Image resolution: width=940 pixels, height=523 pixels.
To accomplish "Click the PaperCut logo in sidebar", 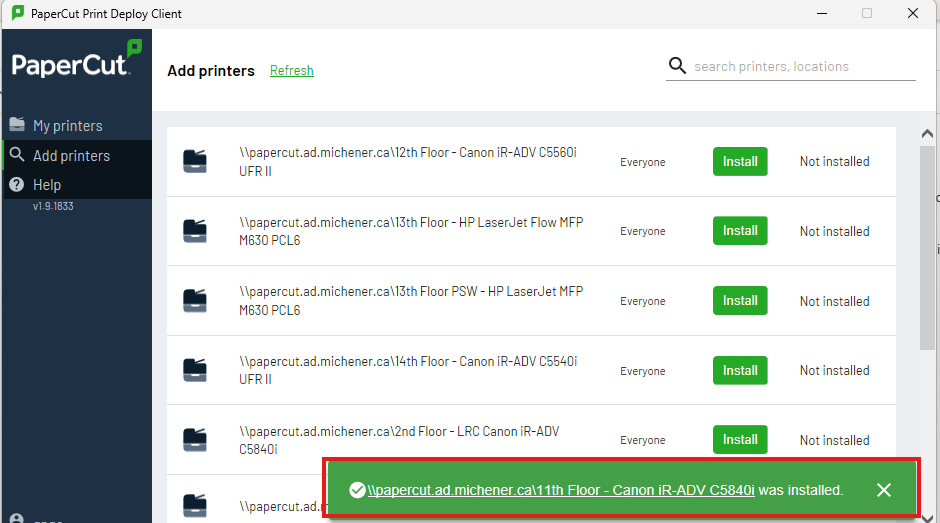I will tap(77, 60).
